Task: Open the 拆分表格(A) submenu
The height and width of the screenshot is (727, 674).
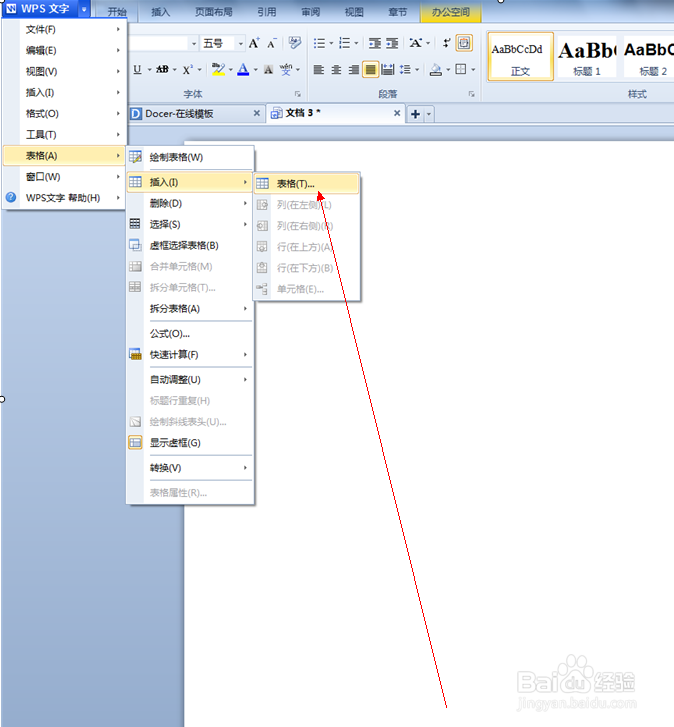Action: pyautogui.click(x=191, y=308)
